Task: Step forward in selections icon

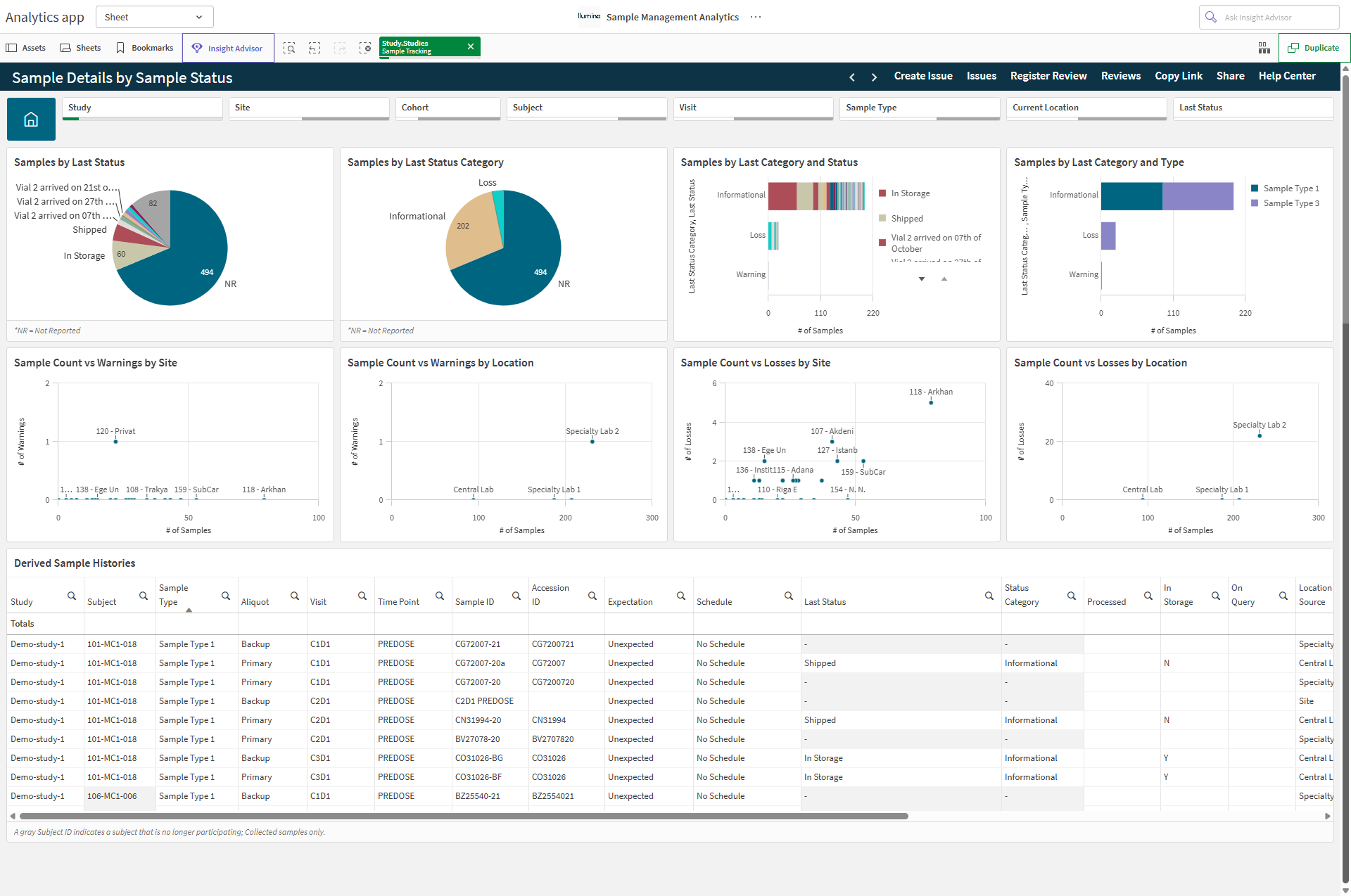Action: click(340, 48)
